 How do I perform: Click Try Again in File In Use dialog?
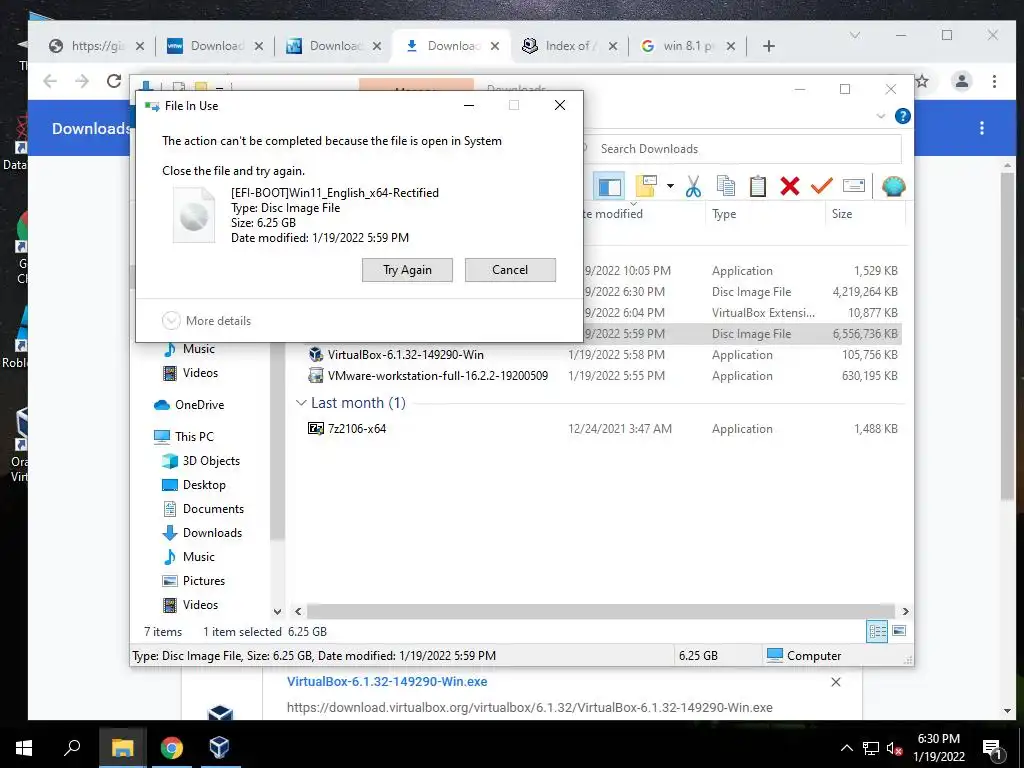(407, 270)
